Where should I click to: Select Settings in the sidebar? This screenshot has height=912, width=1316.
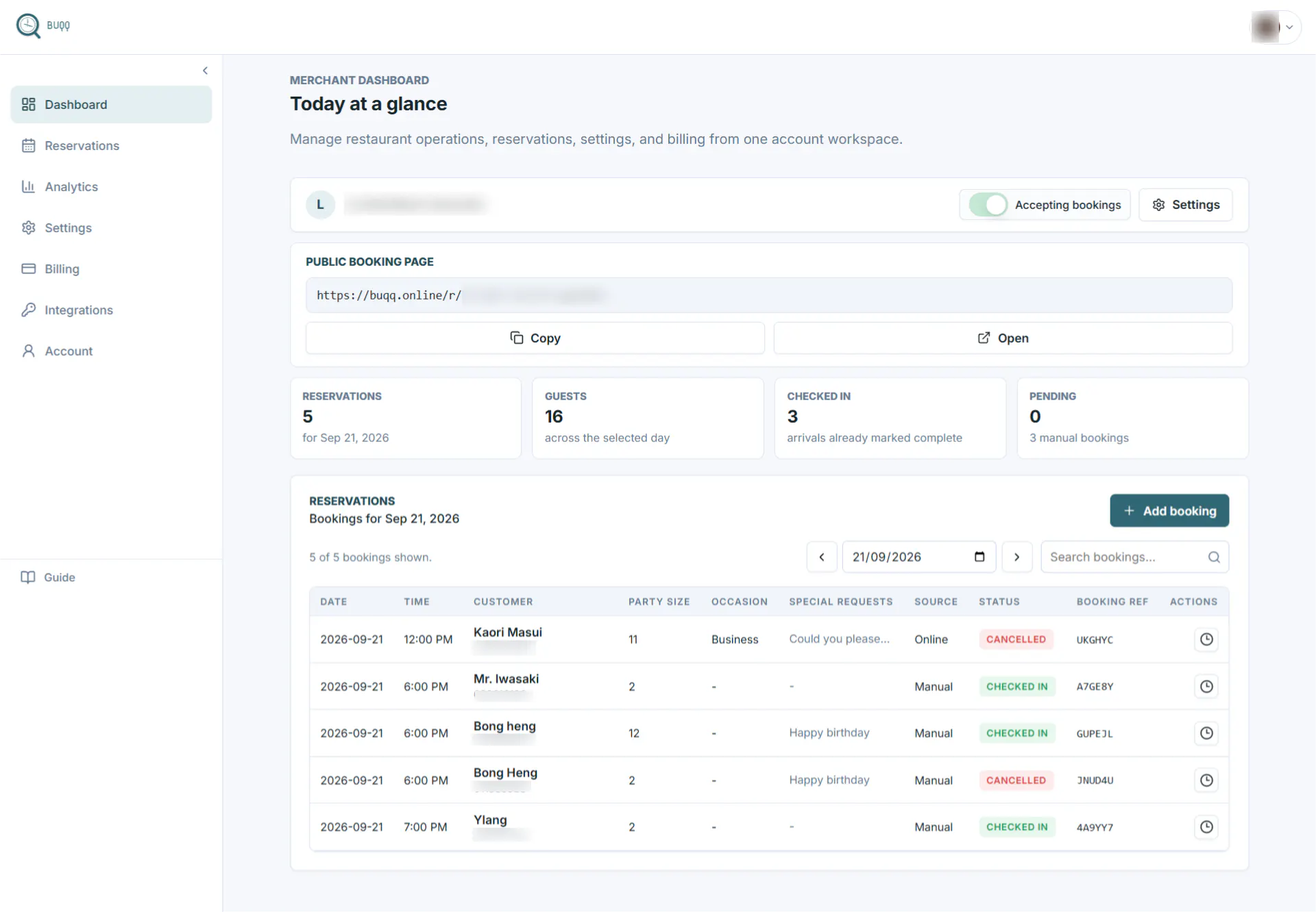click(x=111, y=227)
